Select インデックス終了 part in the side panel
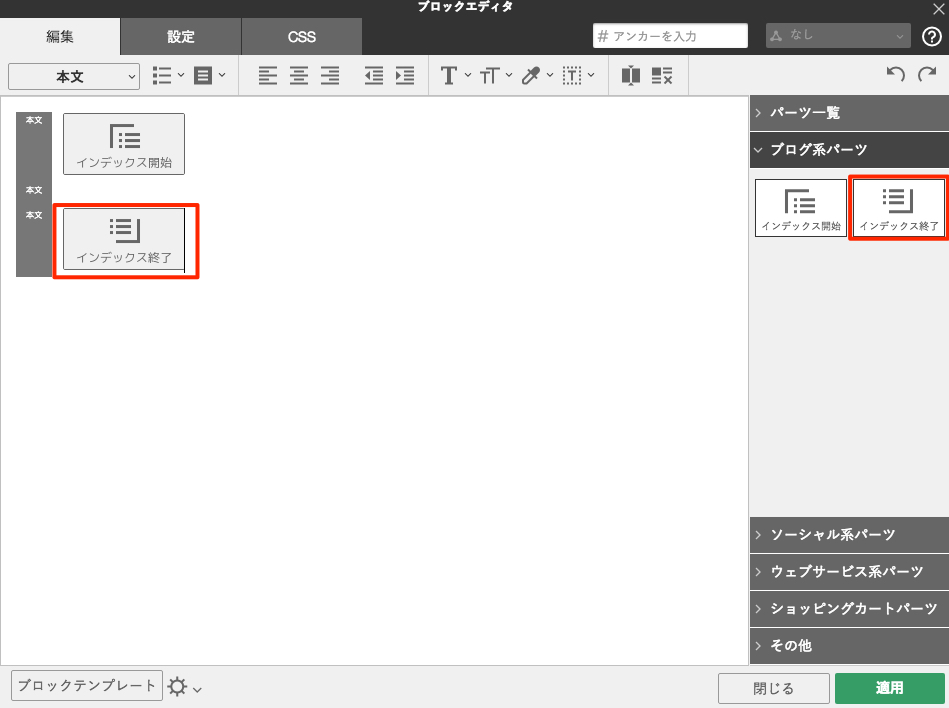Viewport: 949px width, 708px height. click(899, 208)
